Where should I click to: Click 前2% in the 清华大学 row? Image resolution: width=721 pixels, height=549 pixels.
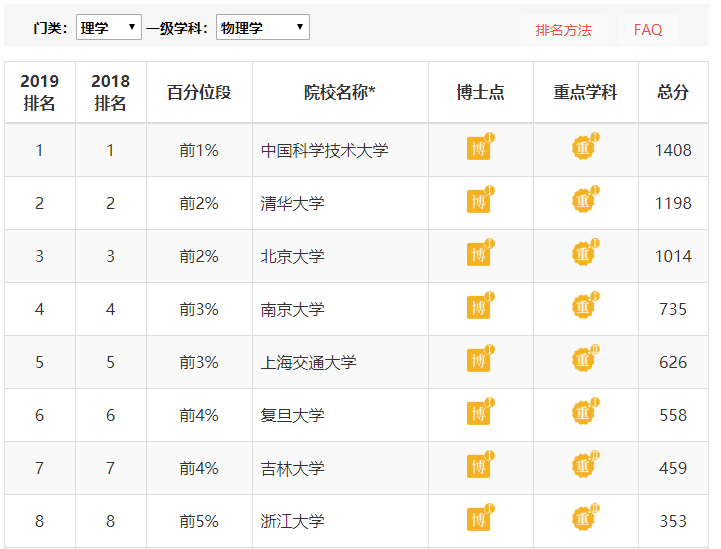click(199, 203)
